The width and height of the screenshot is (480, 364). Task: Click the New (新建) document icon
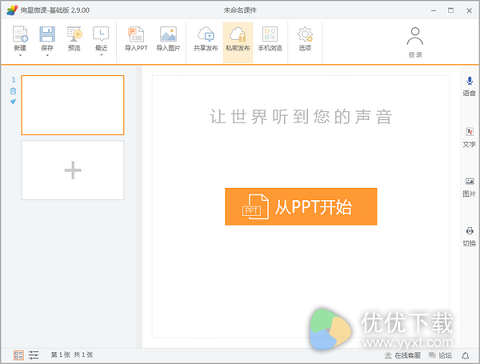click(x=20, y=34)
